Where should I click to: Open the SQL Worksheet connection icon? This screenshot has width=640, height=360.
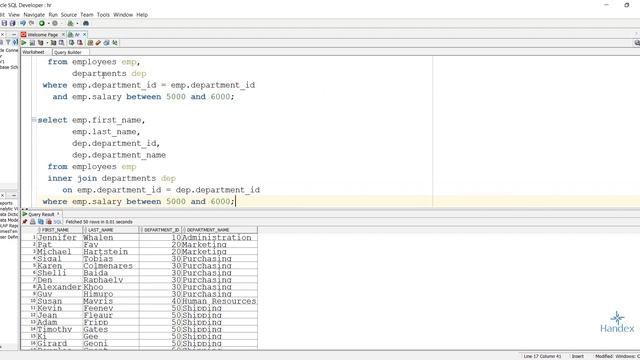(x=71, y=23)
